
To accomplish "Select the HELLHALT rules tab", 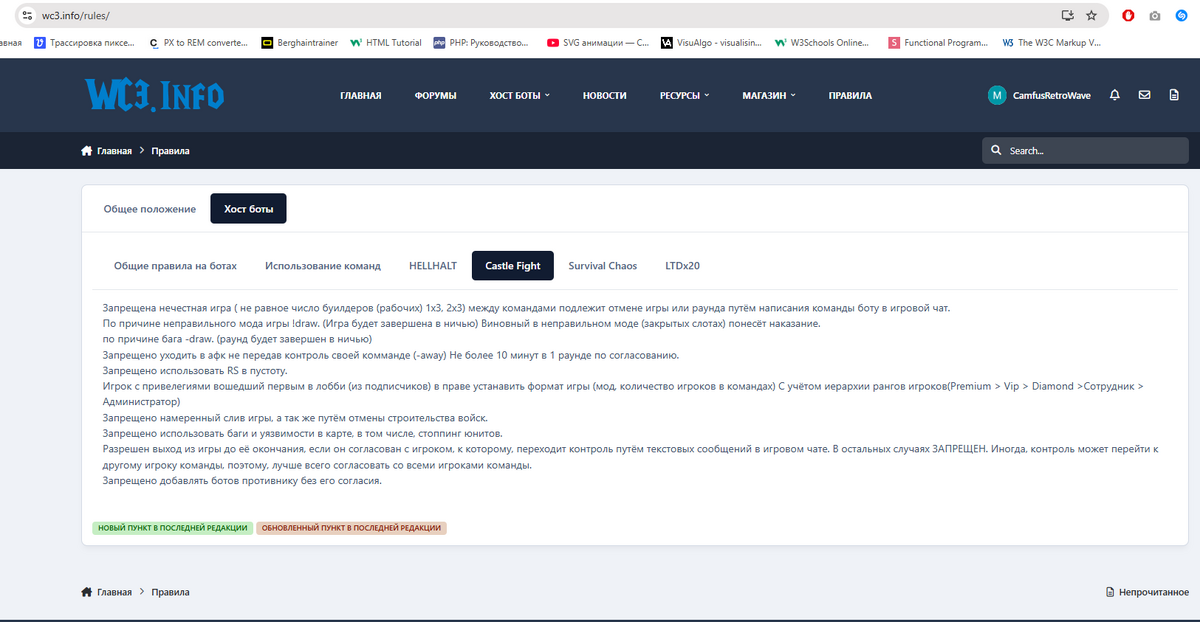I will click(433, 266).
